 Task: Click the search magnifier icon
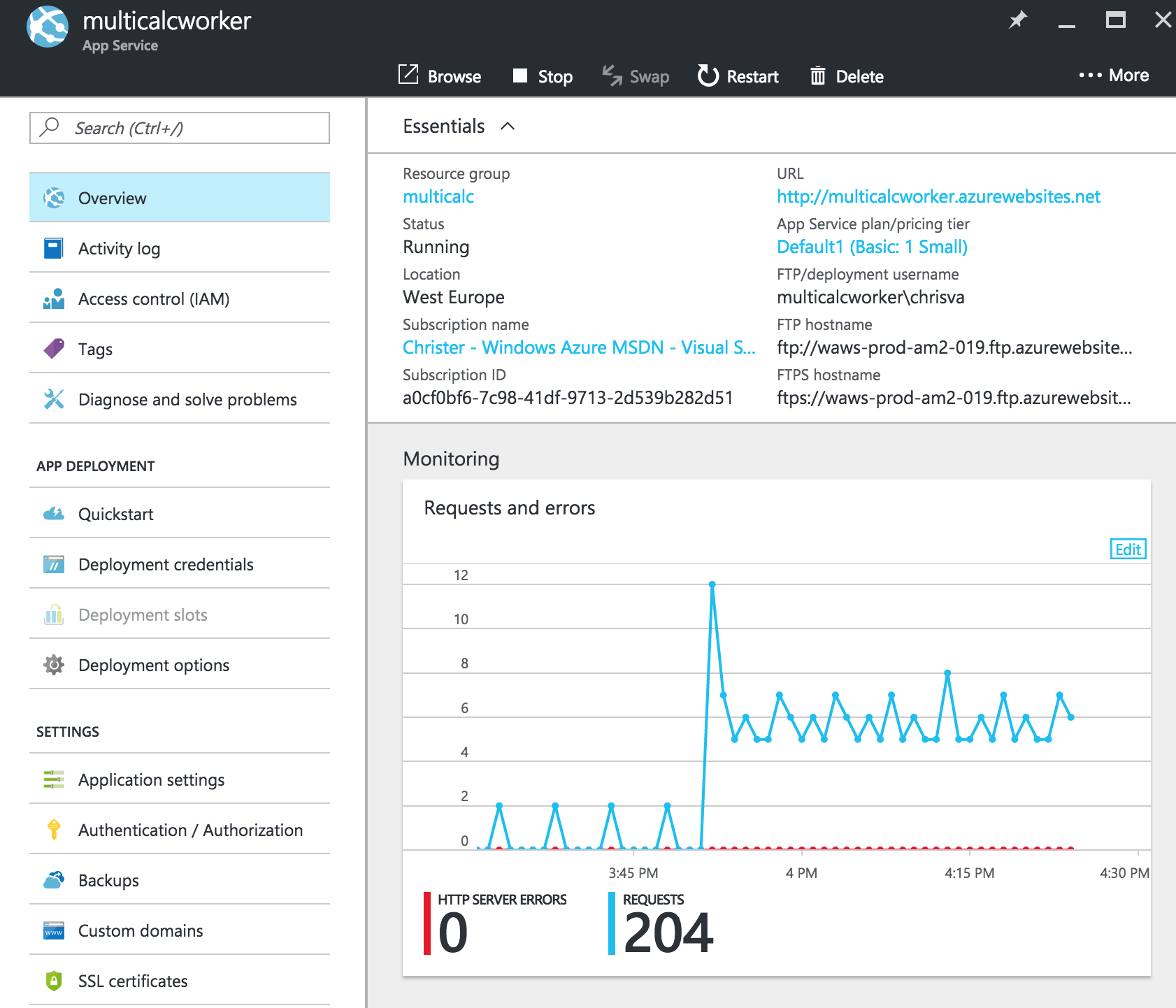(50, 127)
